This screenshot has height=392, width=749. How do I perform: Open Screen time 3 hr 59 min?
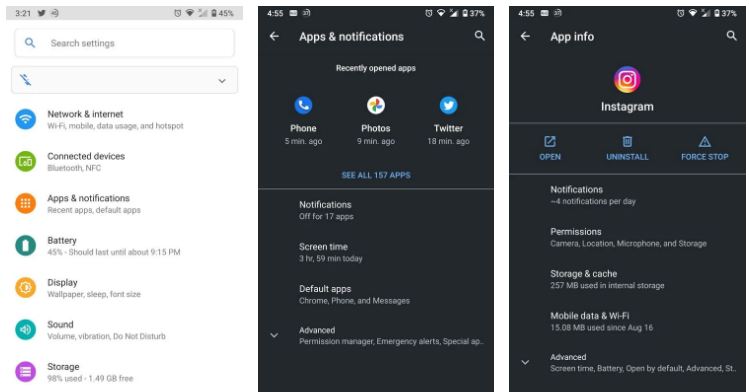(376, 252)
